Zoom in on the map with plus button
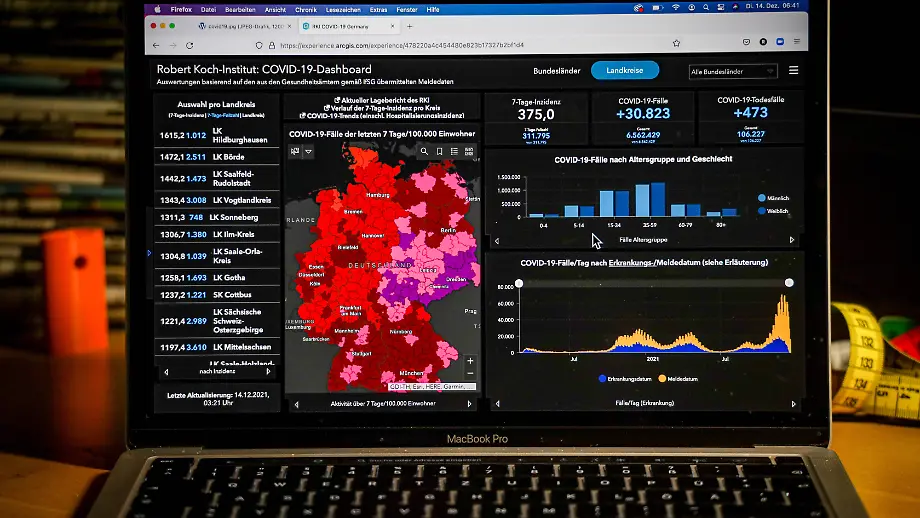This screenshot has width=920, height=518. [x=469, y=360]
